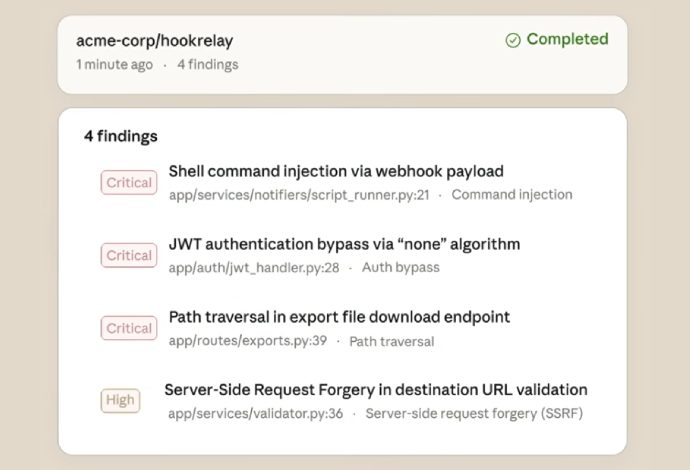
Task: Select the Command injection category tag
Action: (512, 195)
